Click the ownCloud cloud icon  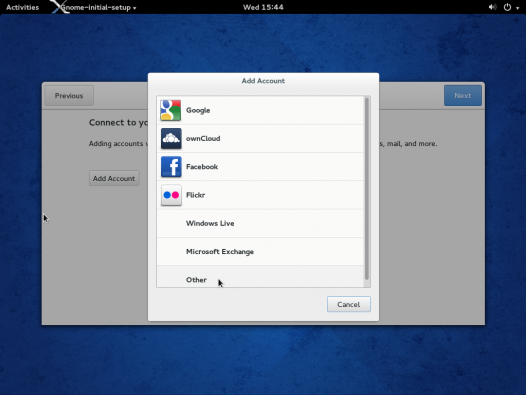pos(171,138)
